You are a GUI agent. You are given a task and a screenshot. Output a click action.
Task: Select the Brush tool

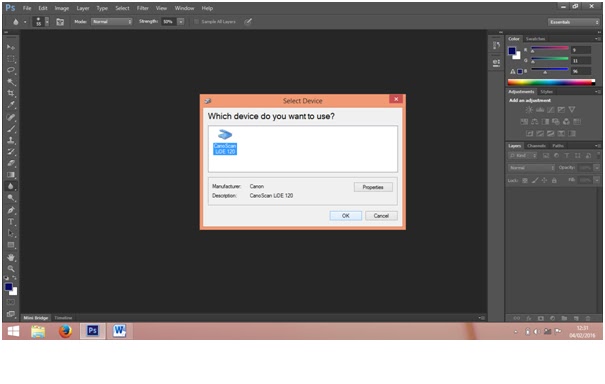coord(11,129)
